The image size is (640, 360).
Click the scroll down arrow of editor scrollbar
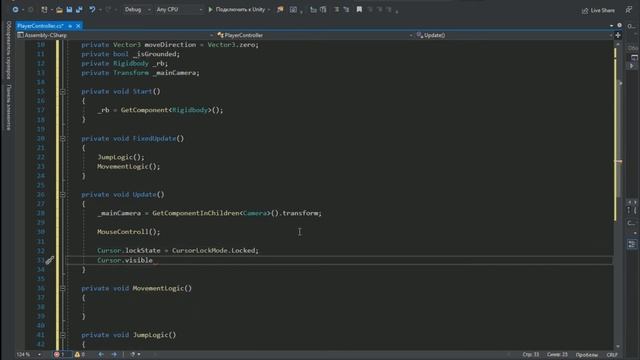[618, 346]
